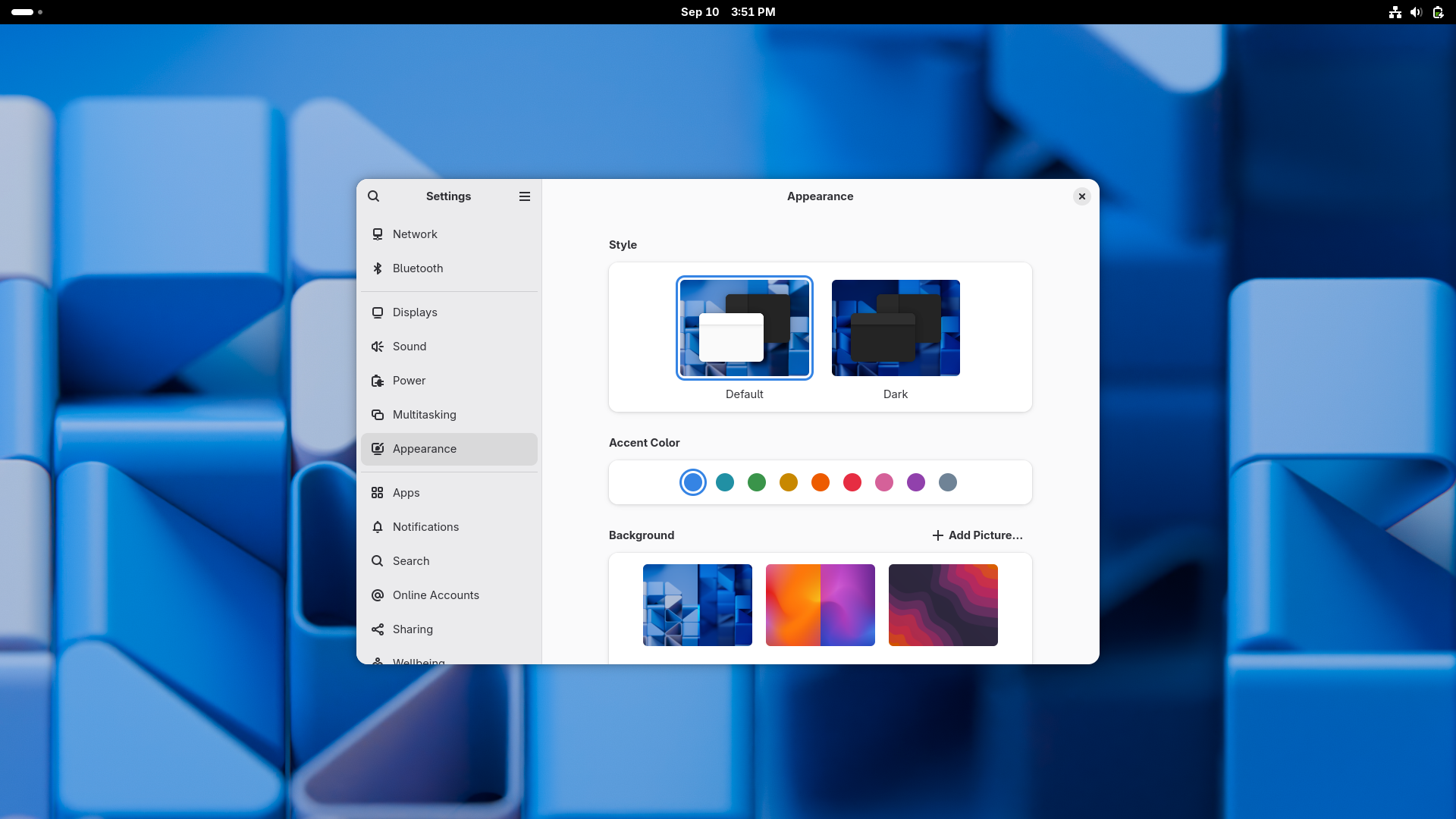Click the Apps grid icon in sidebar
Image resolution: width=1456 pixels, height=819 pixels.
378,493
